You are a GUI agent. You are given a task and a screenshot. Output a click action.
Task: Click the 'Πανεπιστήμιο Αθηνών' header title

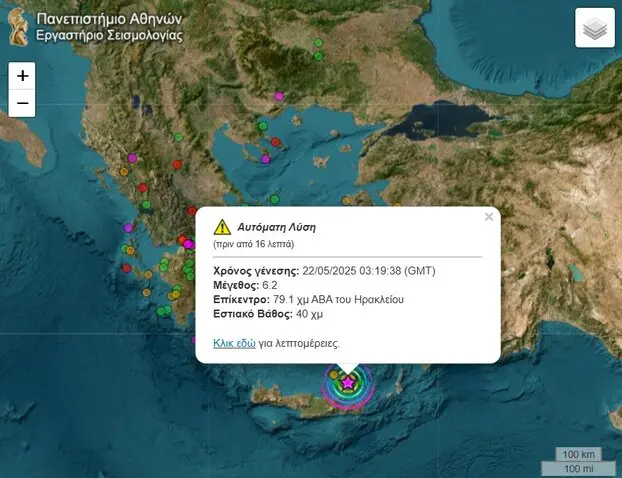(x=109, y=18)
